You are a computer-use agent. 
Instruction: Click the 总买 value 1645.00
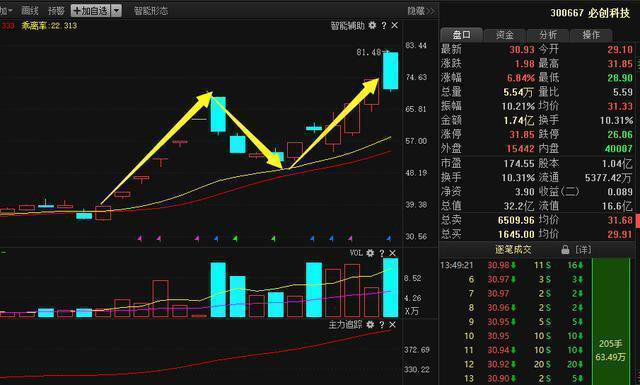click(516, 234)
